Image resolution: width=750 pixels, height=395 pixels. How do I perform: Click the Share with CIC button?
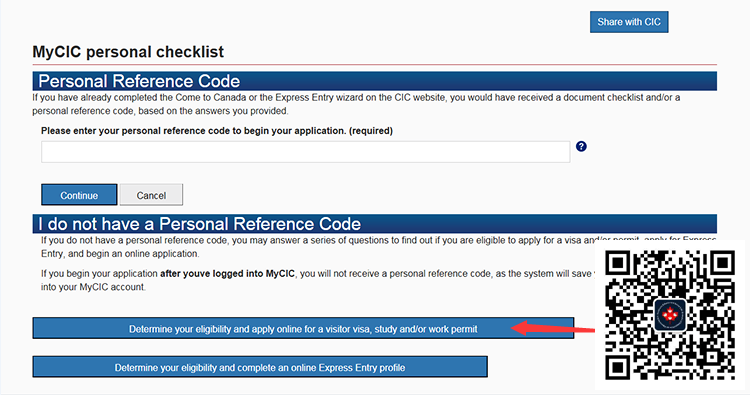pos(629,22)
